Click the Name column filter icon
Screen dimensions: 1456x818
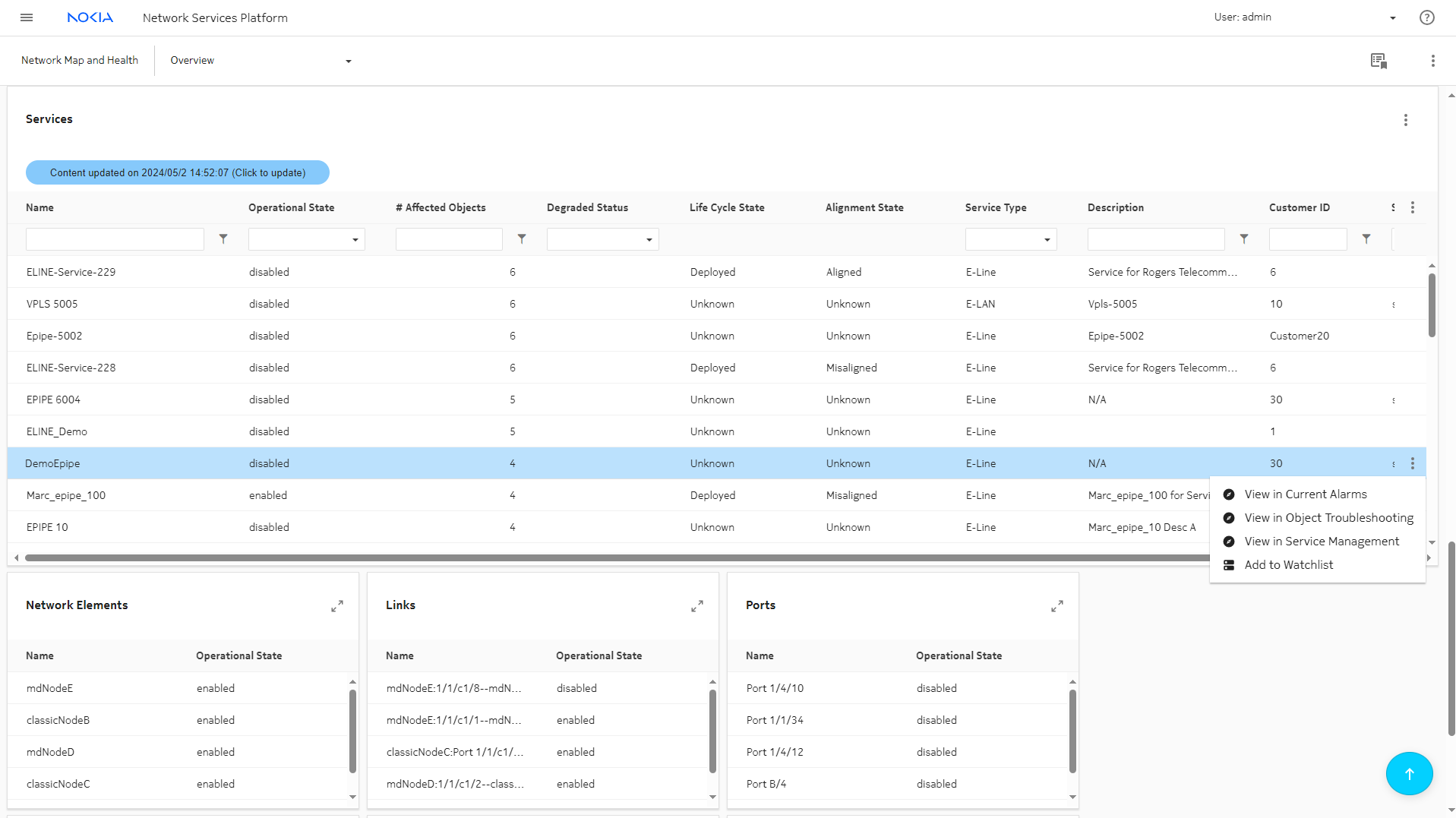tap(223, 239)
